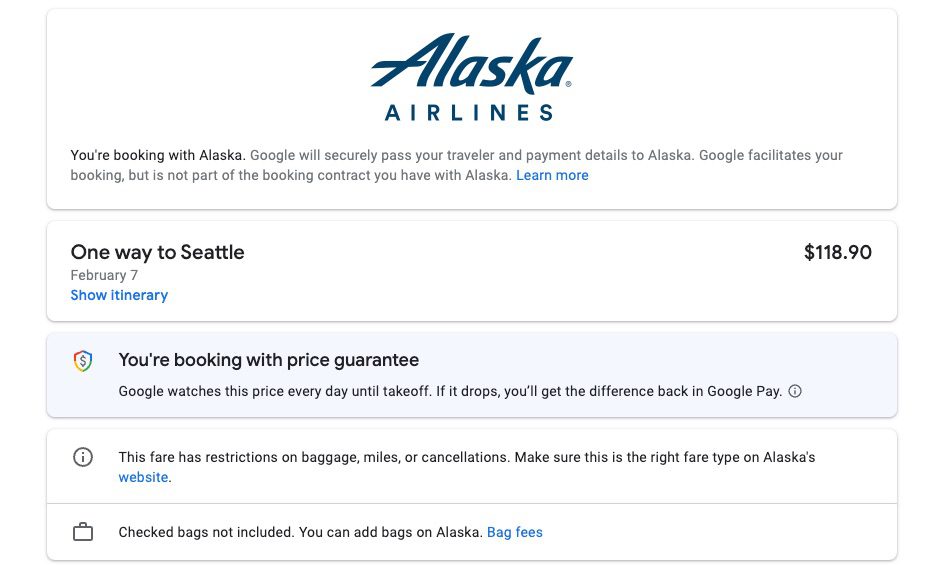Open the Learn more link

[552, 175]
